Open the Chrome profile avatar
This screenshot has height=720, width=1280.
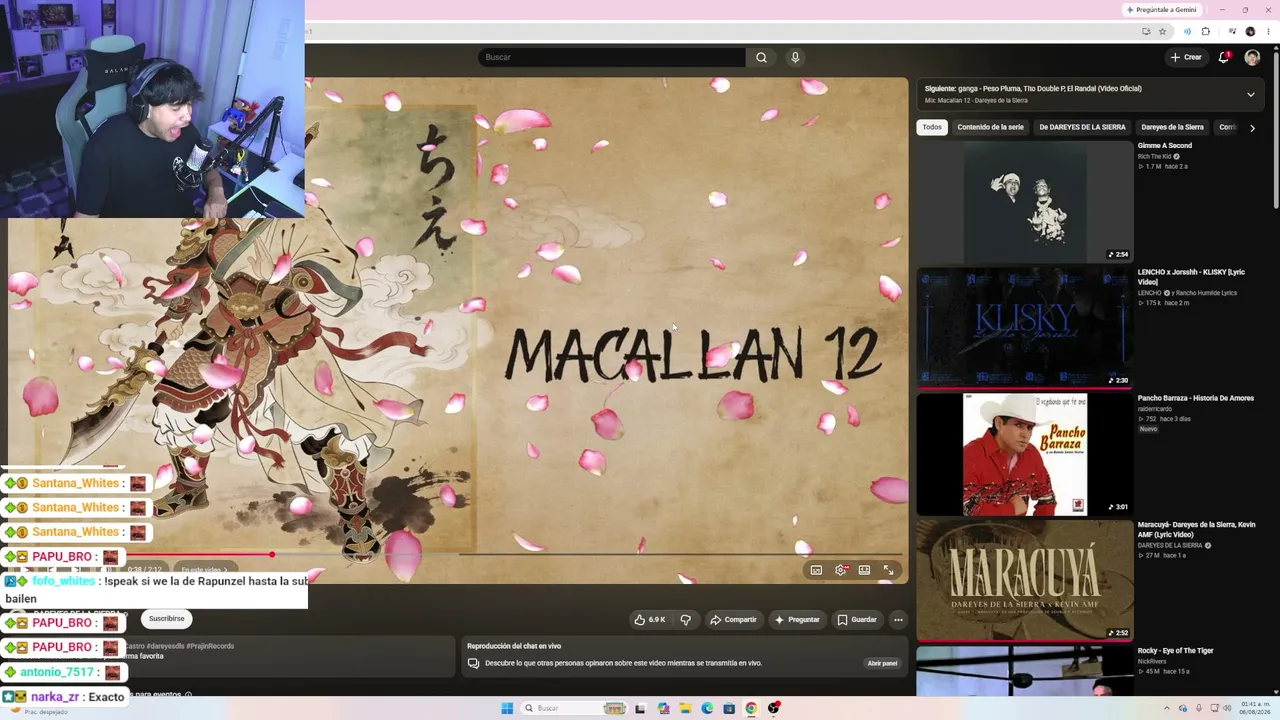click(1250, 32)
